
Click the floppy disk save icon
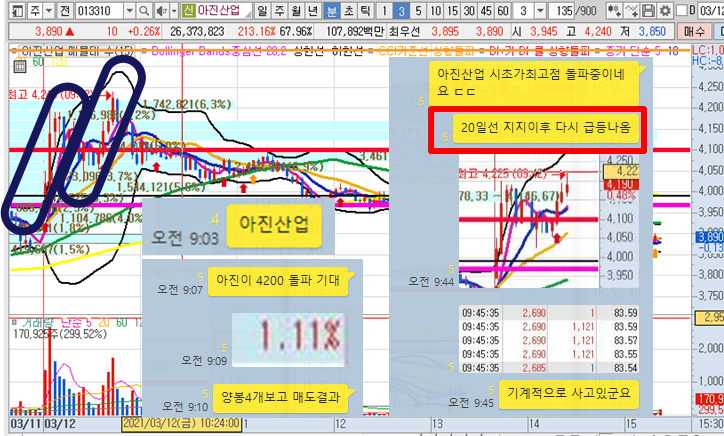coord(648,10)
